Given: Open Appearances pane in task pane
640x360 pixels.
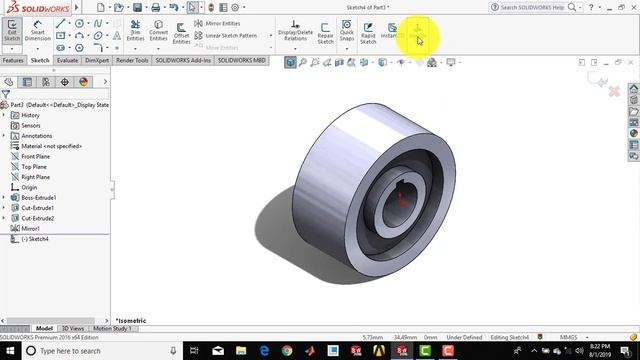Looking at the screenshot, I should [633, 133].
